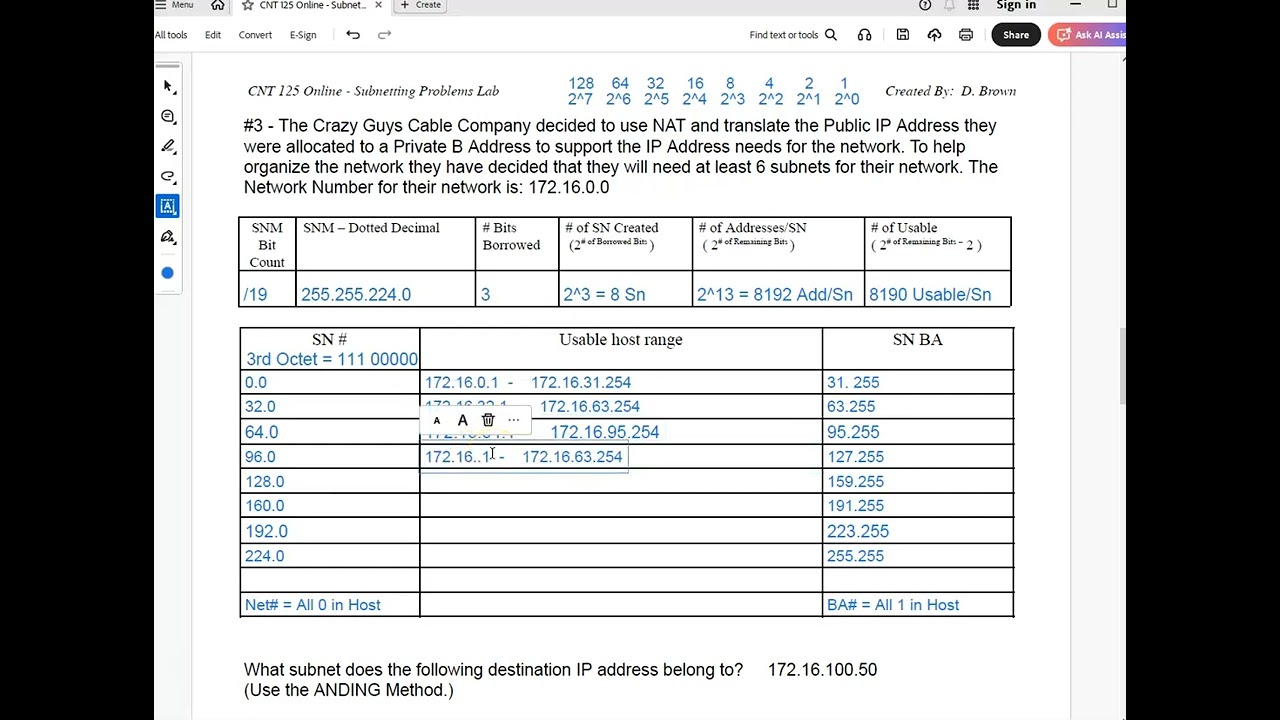Image resolution: width=1280 pixels, height=720 pixels.
Task: Select the Add text box tool
Action: click(x=168, y=206)
